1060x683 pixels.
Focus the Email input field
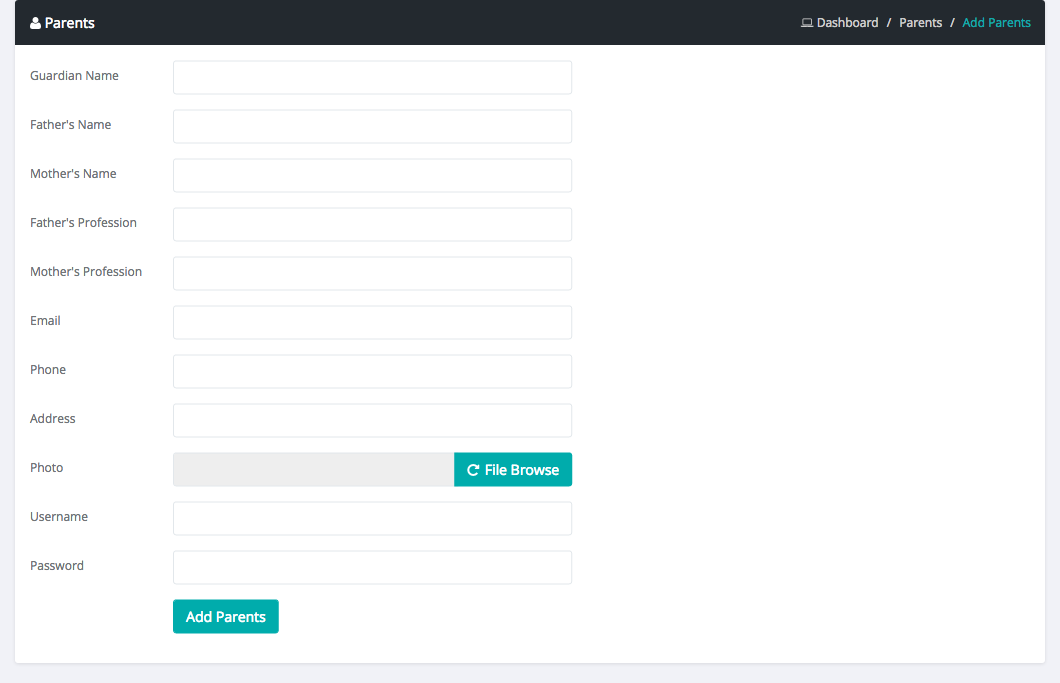point(372,323)
